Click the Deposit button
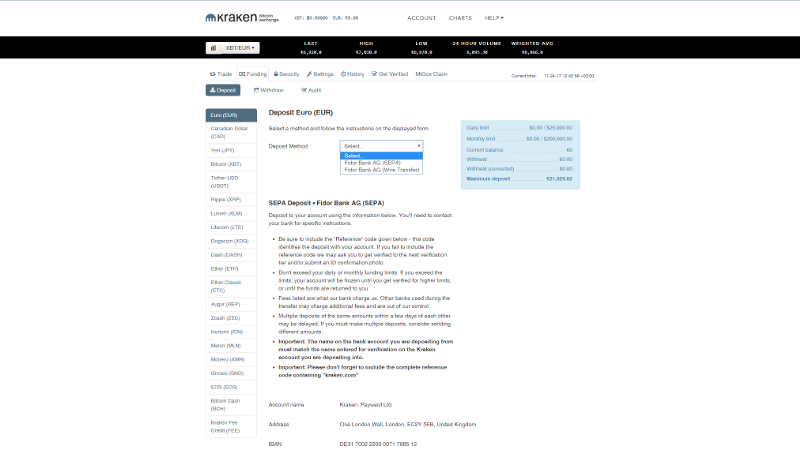The height and width of the screenshot is (453, 800). point(223,90)
